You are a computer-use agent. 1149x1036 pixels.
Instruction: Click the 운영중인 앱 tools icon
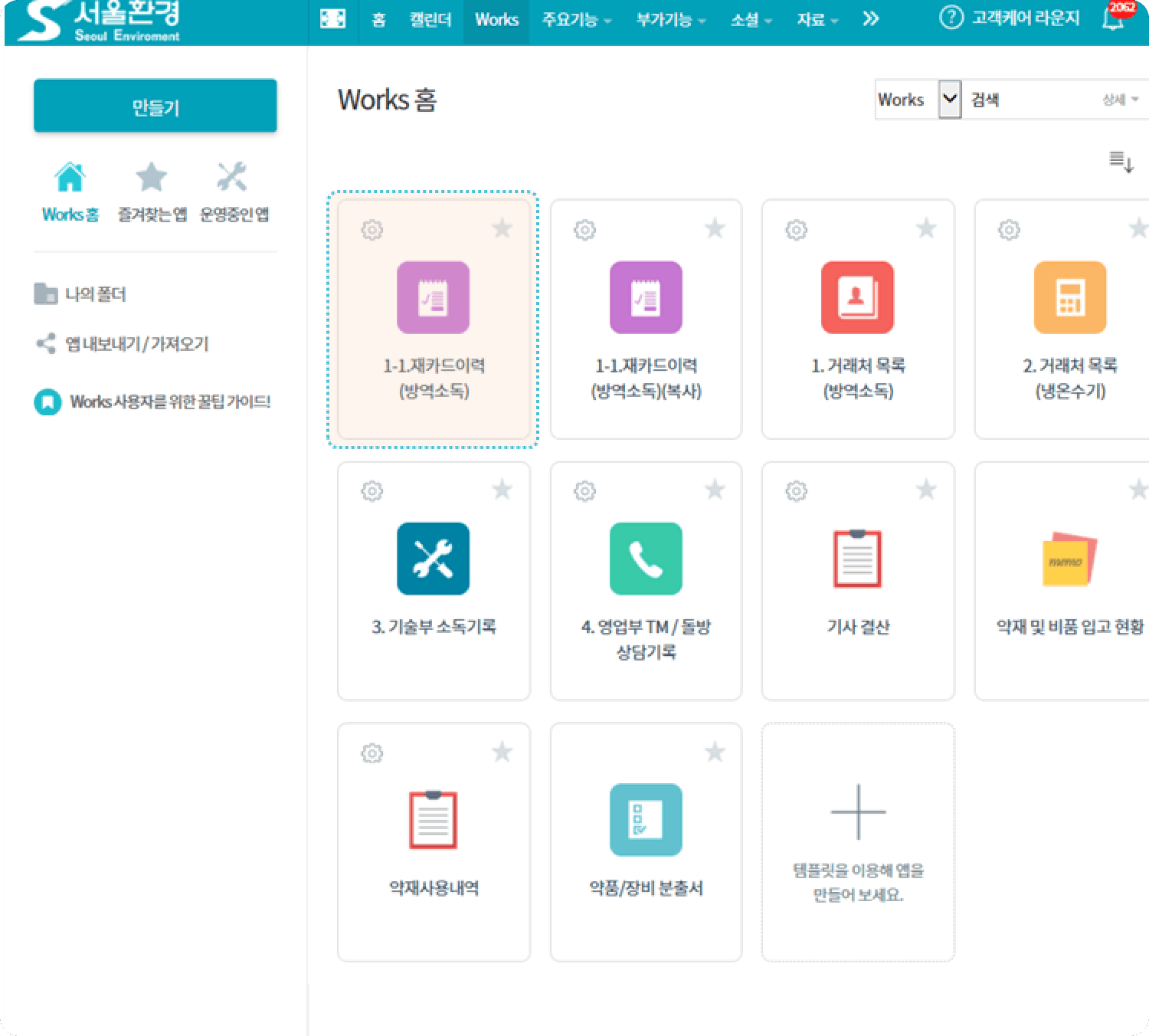[232, 177]
